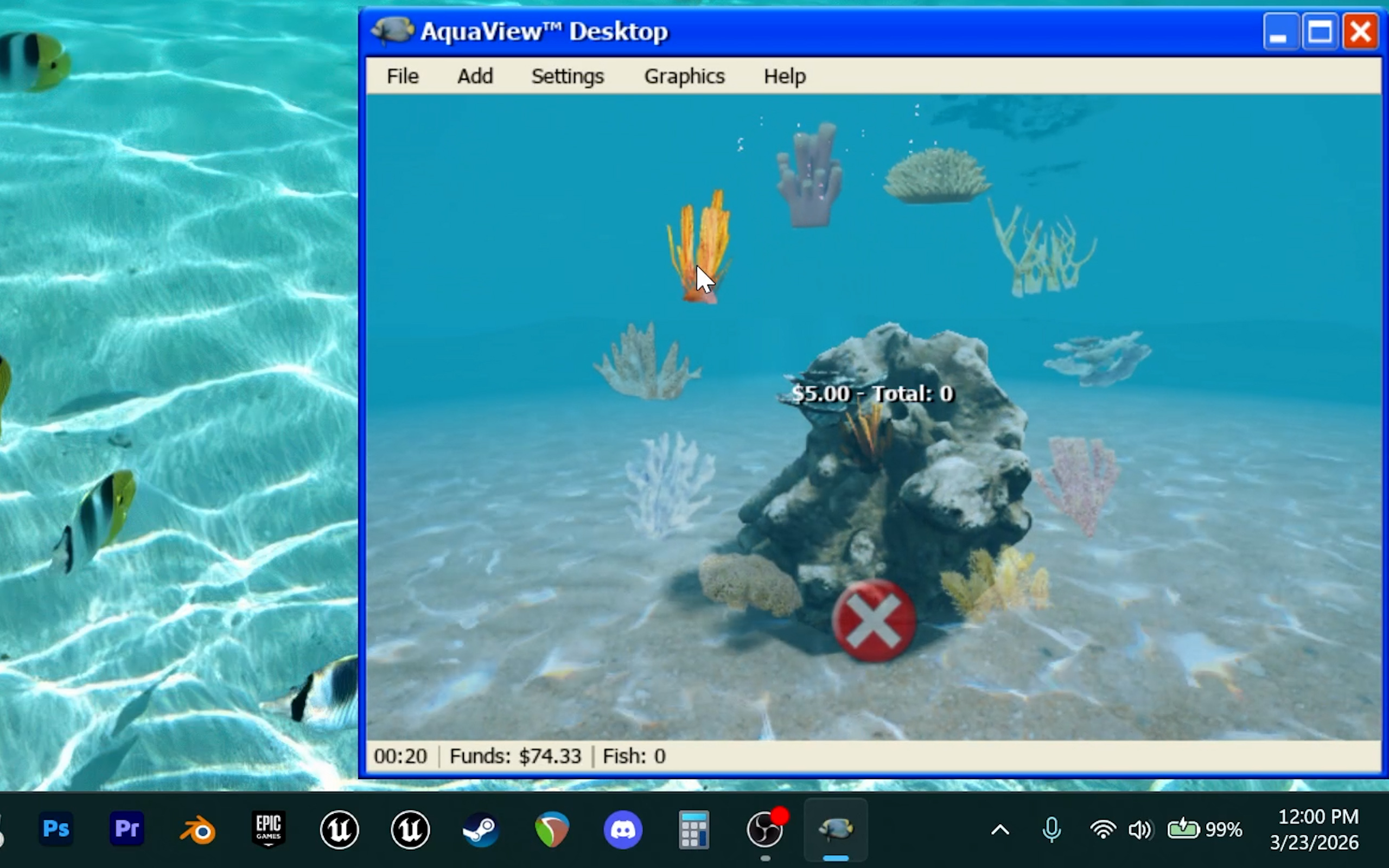This screenshot has width=1389, height=868.
Task: Open the Settings menu
Action: click(567, 76)
